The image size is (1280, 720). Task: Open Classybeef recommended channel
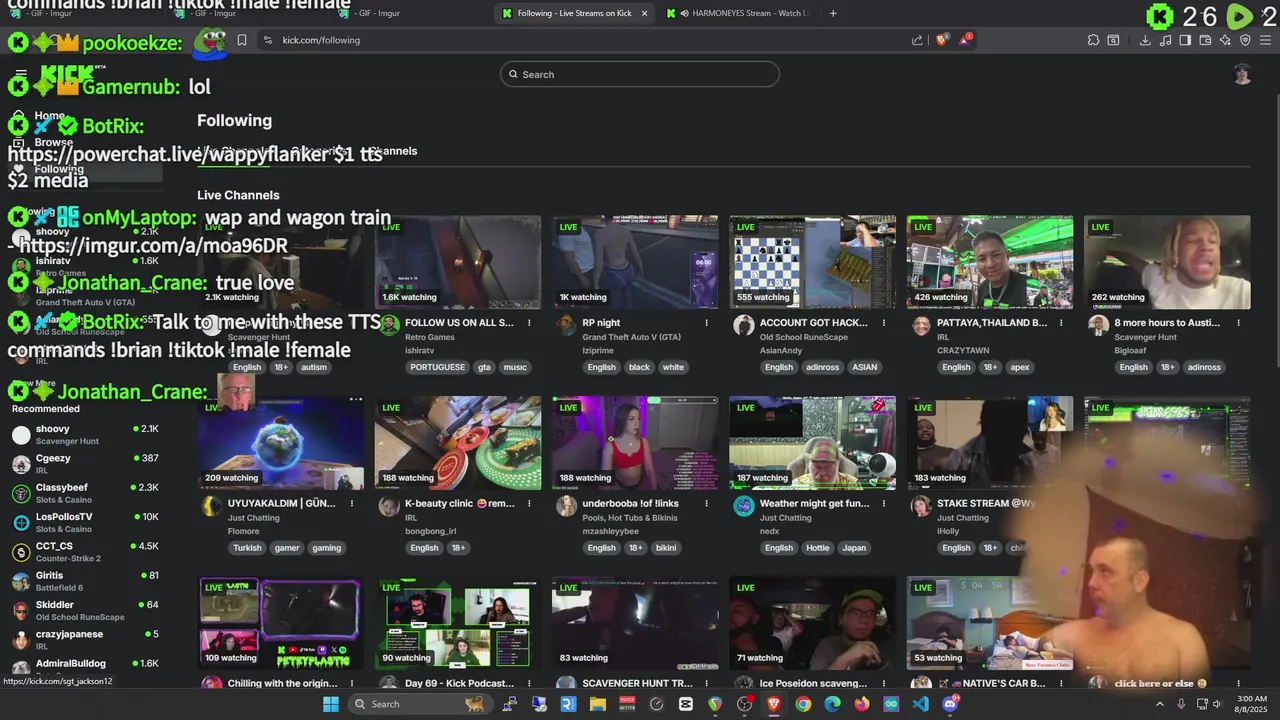tap(86, 493)
